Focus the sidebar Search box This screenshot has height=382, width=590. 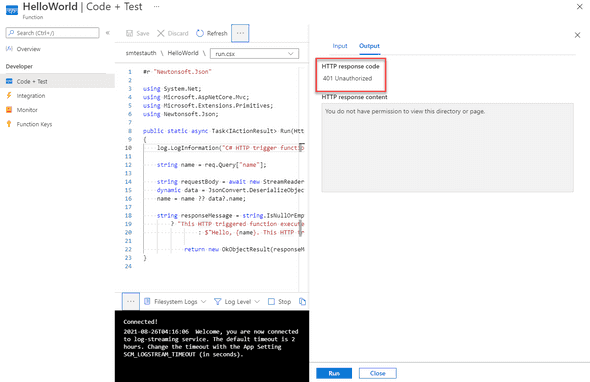[x=53, y=33]
